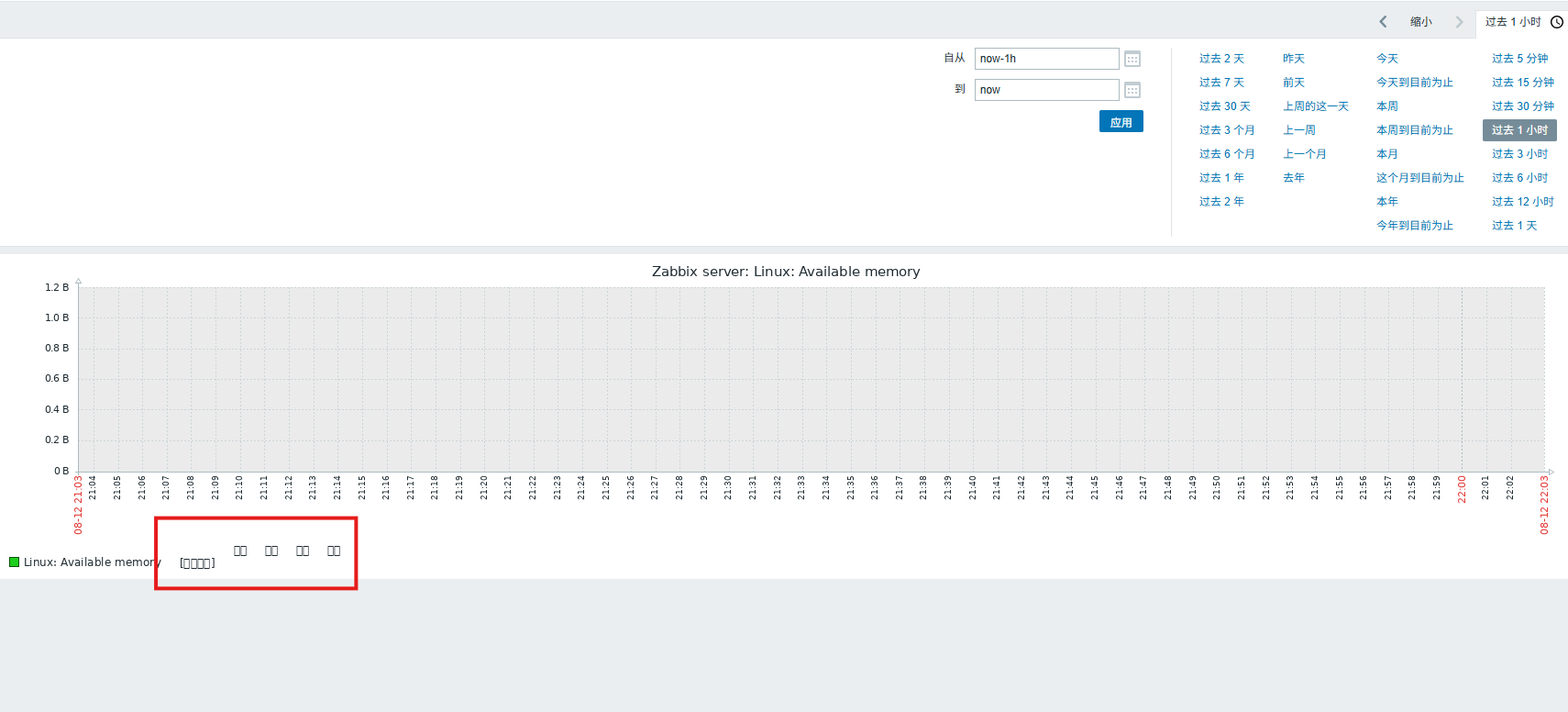Image resolution: width=1568 pixels, height=712 pixels.
Task: Pick 这个月到目前为止 time range
Action: 1420,178
